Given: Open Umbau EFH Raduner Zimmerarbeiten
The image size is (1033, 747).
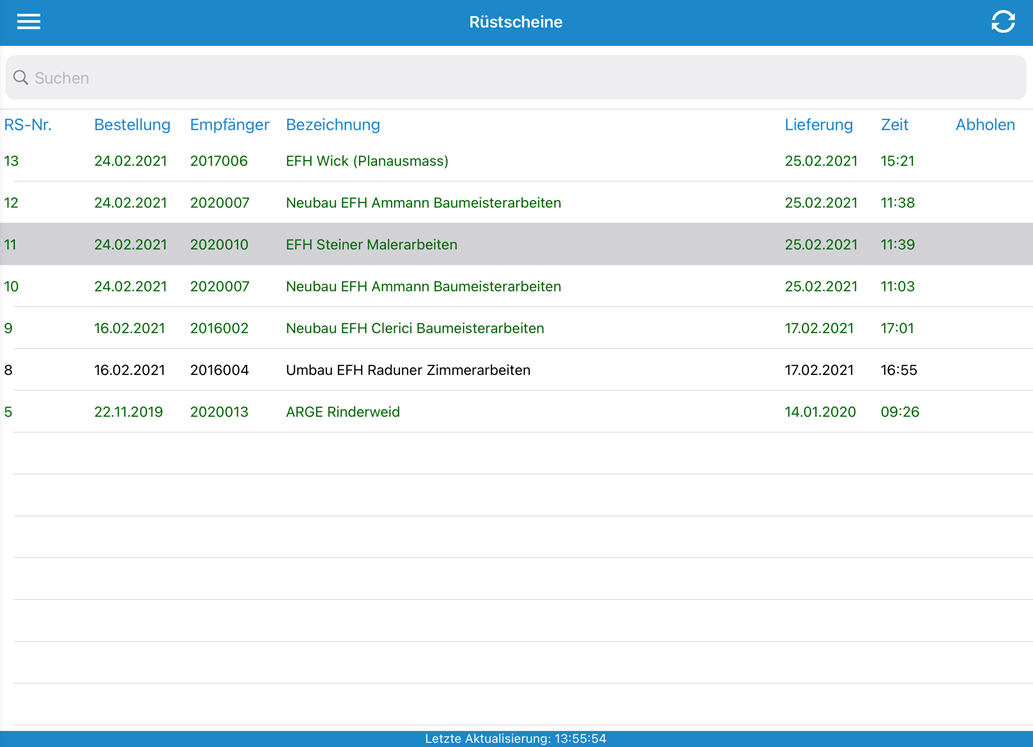Looking at the screenshot, I should 408,370.
